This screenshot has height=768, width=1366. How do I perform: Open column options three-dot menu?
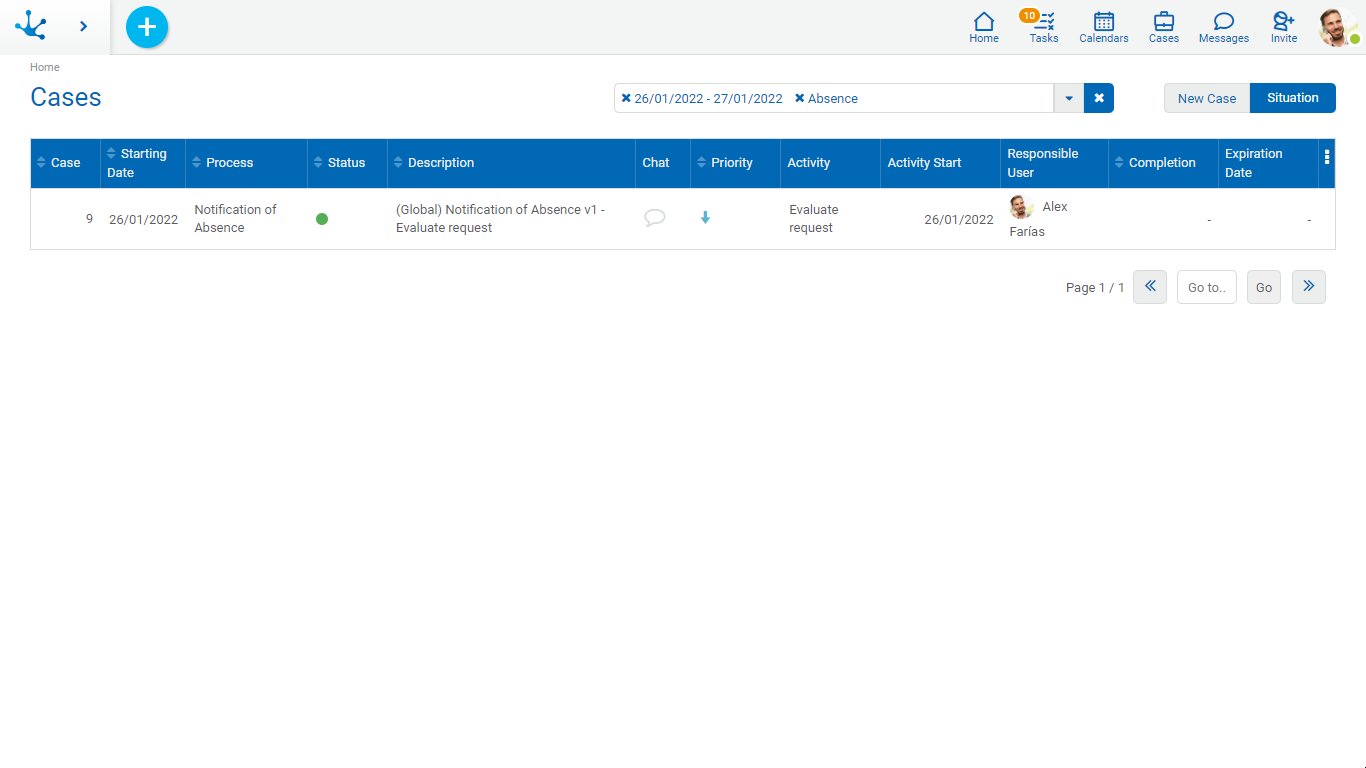(x=1327, y=157)
